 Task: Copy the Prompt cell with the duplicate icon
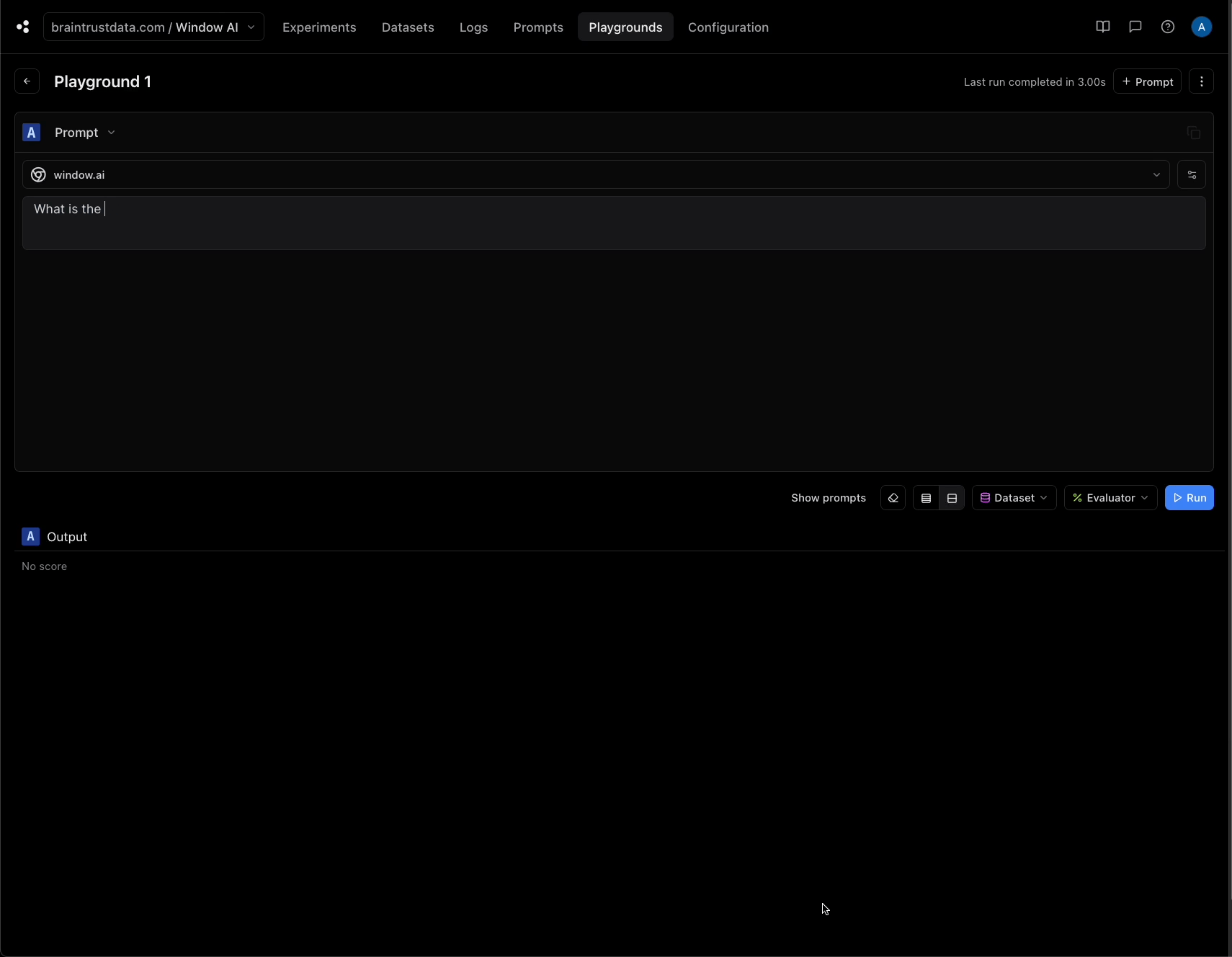click(1194, 132)
